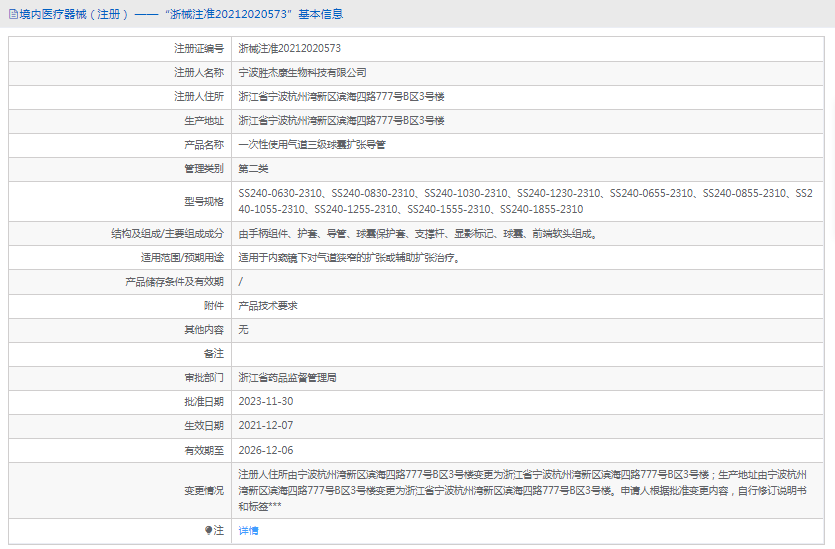Click the 批准日期 row label
This screenshot has width=835, height=549.
point(204,401)
